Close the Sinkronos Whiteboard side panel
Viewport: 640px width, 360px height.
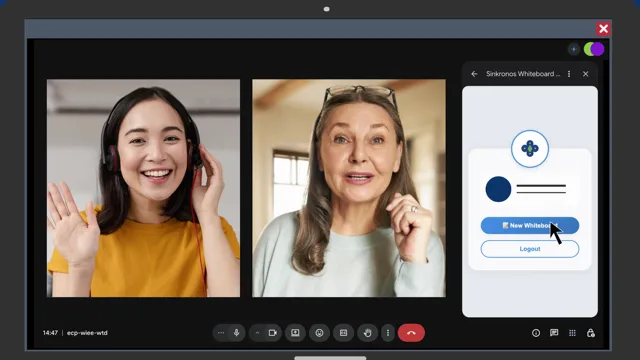585,74
